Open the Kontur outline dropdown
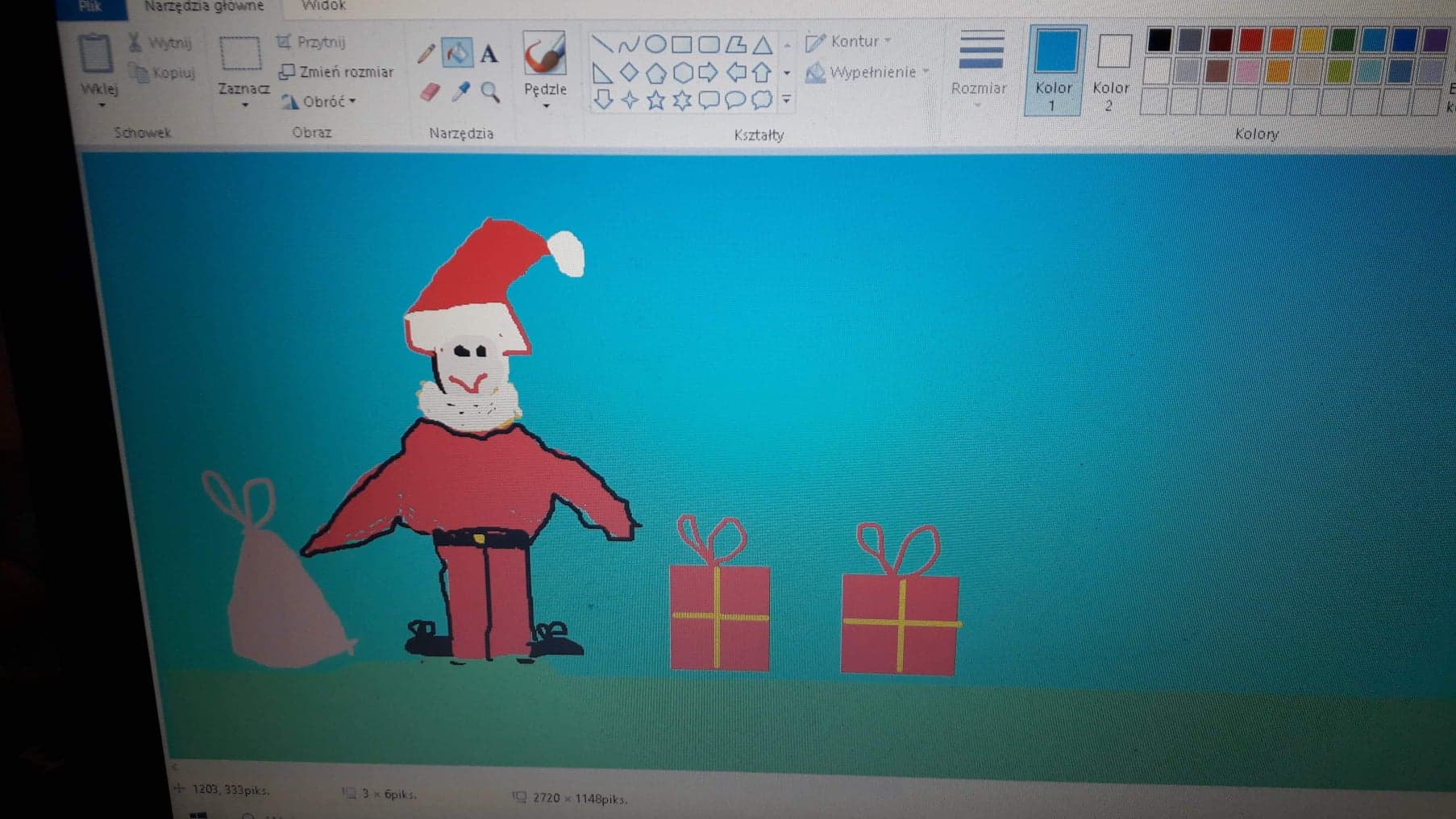Image resolution: width=1456 pixels, height=819 pixels. (x=849, y=41)
